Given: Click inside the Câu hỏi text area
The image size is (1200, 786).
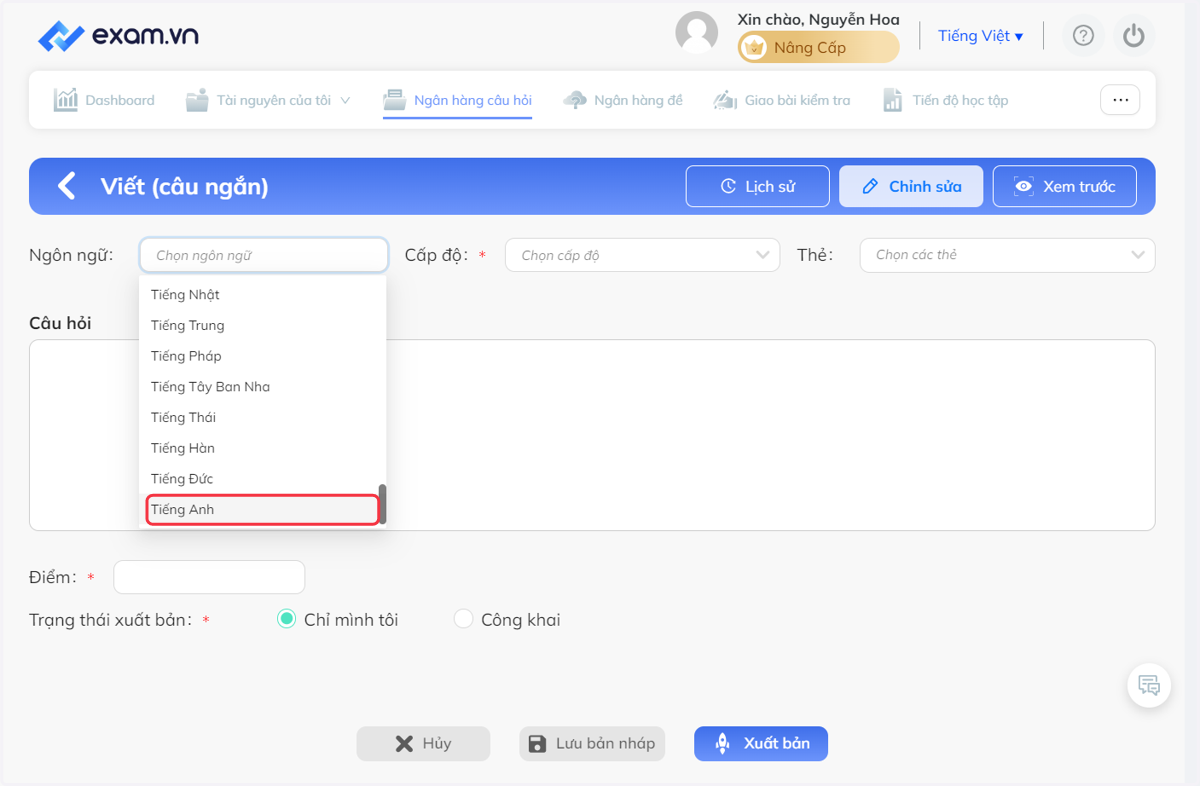Looking at the screenshot, I should [x=592, y=435].
